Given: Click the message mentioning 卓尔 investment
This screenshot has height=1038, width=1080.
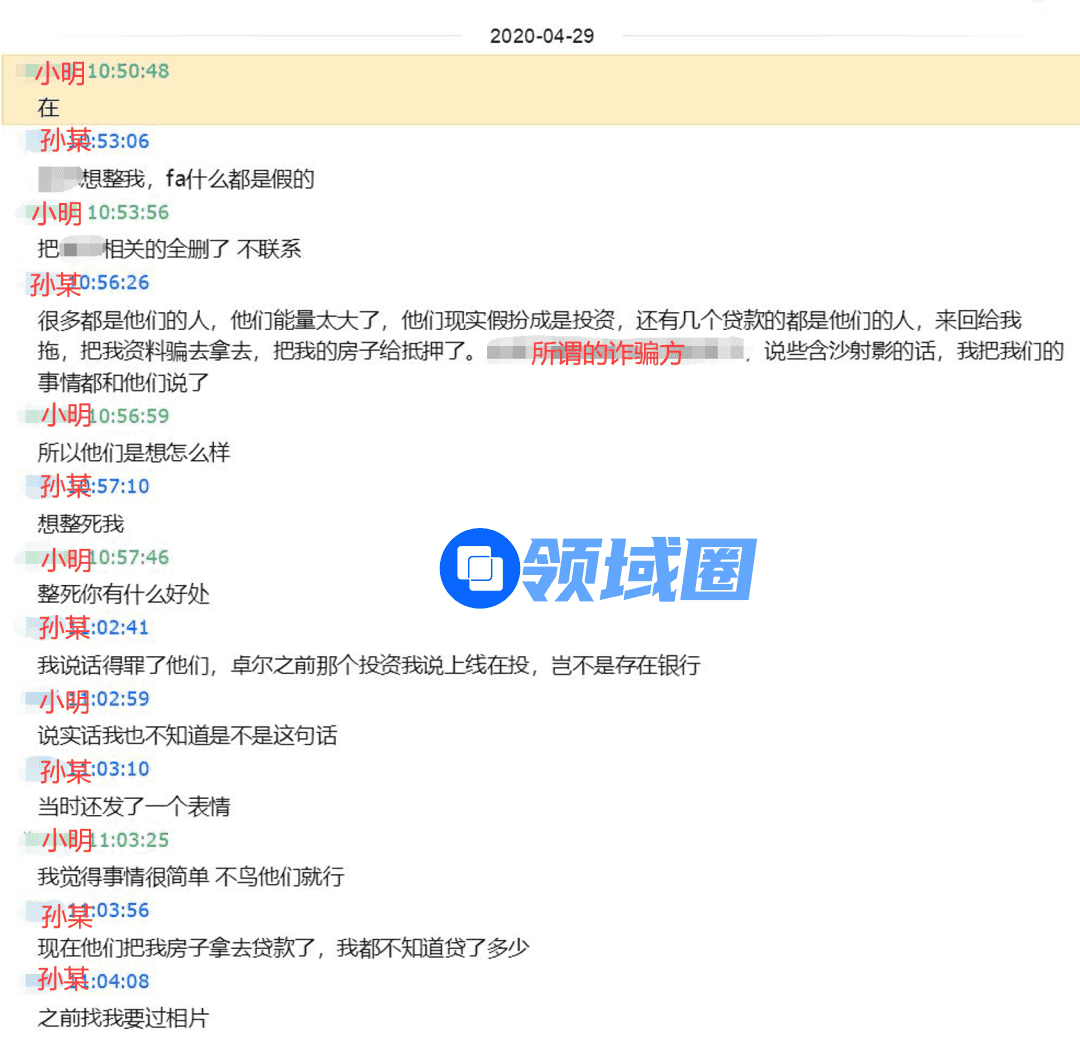Looking at the screenshot, I should point(368,665).
